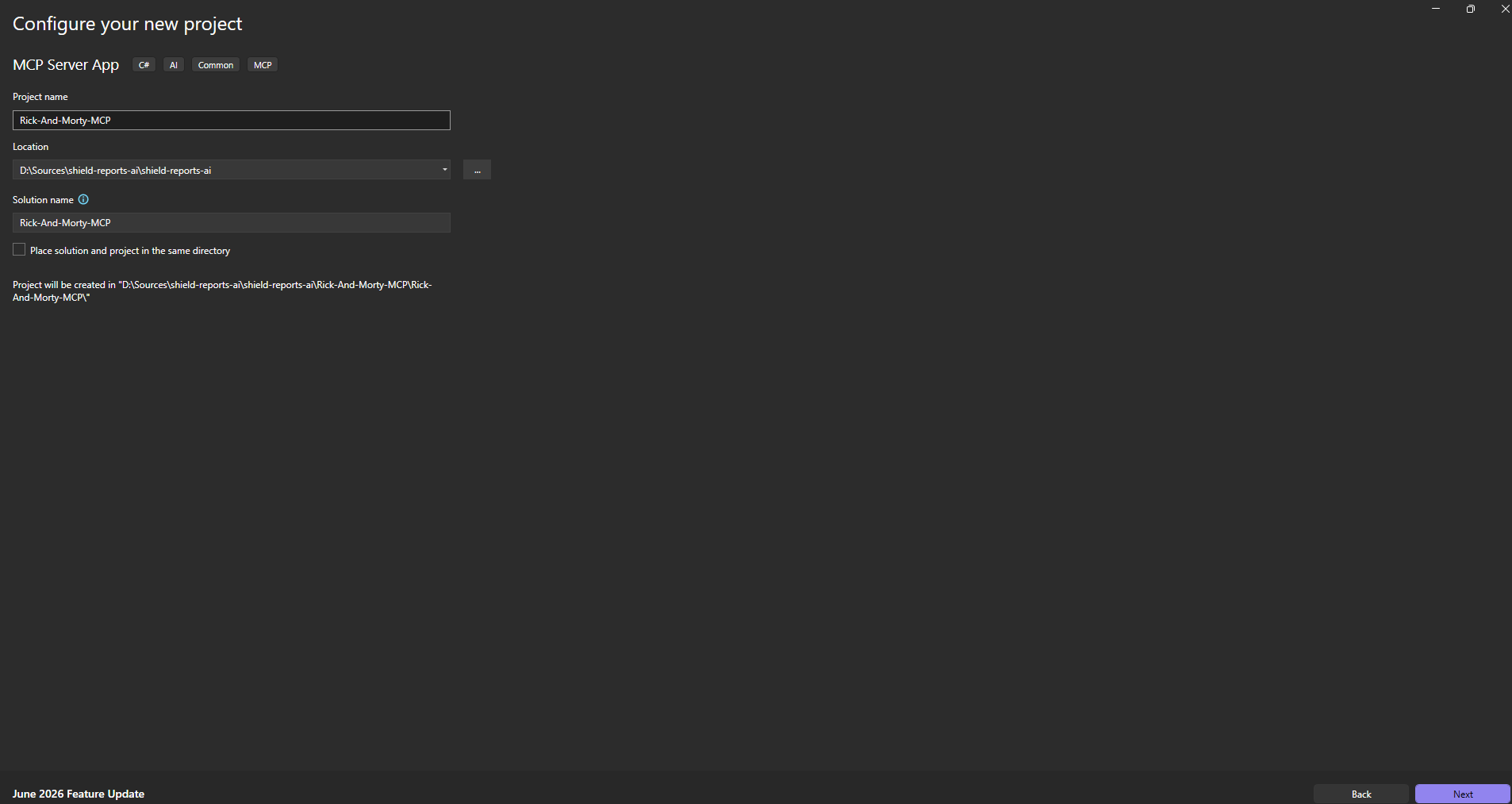Image resolution: width=1512 pixels, height=804 pixels.
Task: Check Place solution and project in same directory
Action: tap(19, 250)
